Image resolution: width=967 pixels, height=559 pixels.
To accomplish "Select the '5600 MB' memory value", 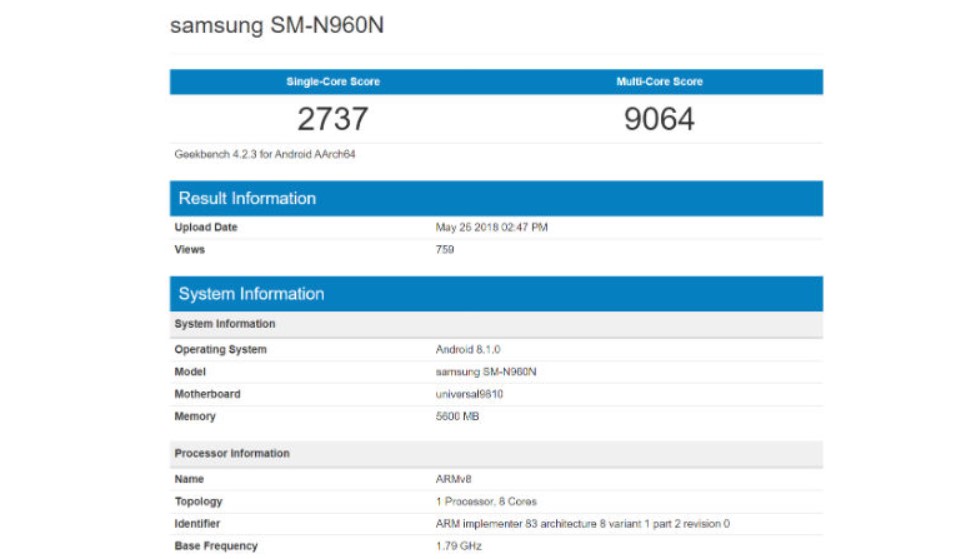I will [457, 416].
